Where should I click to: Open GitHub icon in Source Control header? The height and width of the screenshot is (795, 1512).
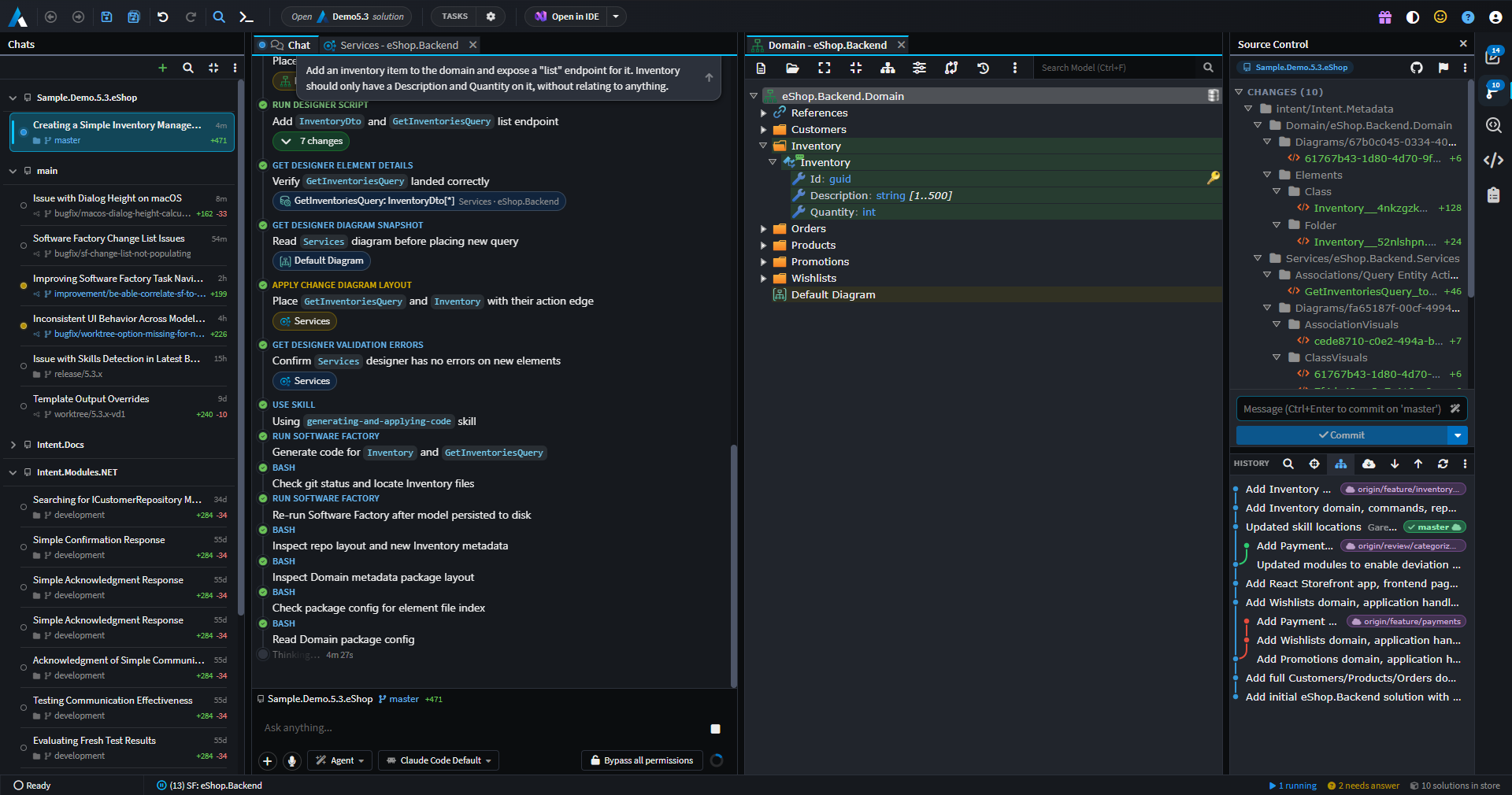tap(1417, 68)
